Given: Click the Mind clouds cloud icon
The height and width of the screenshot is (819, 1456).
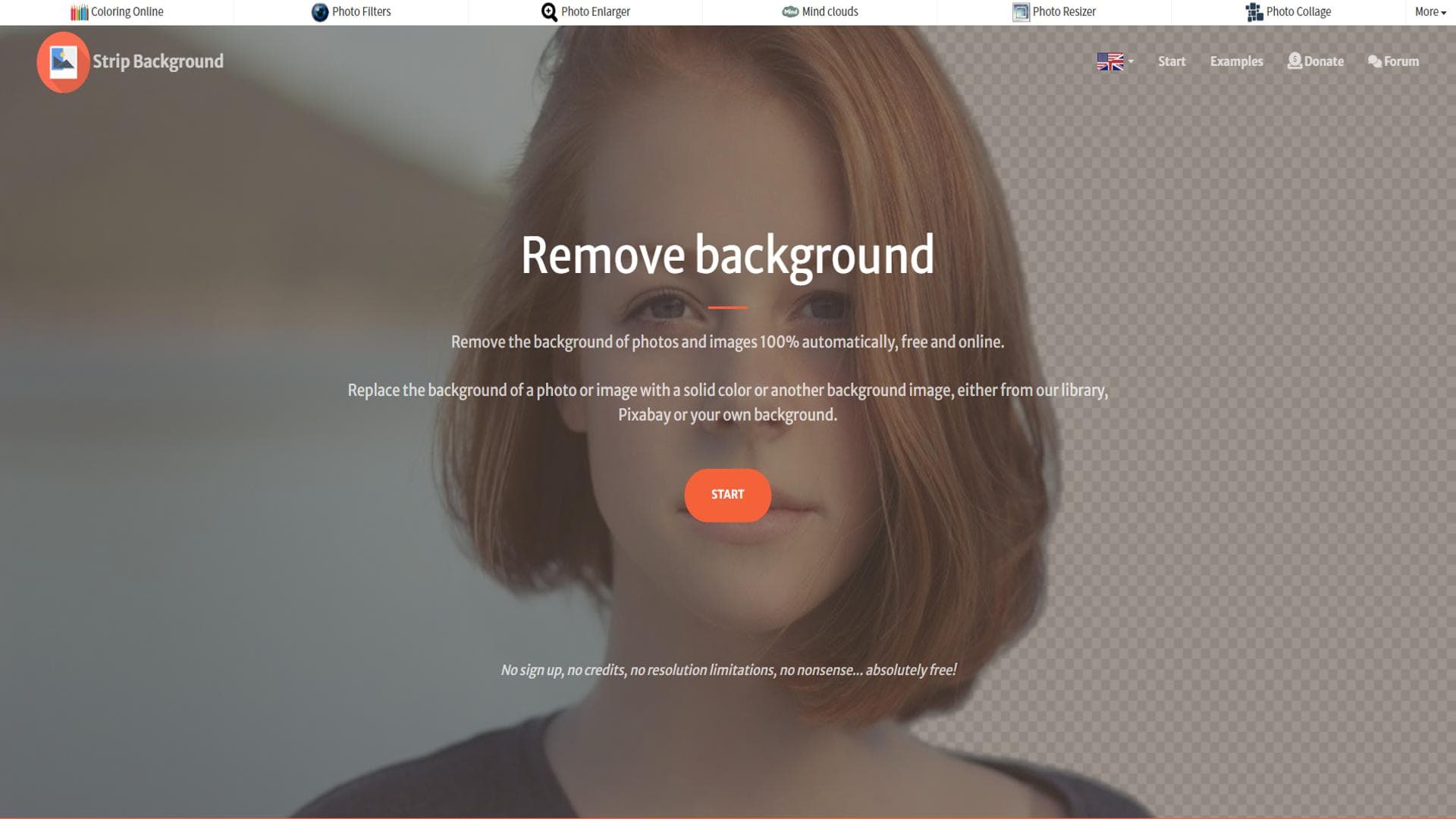Looking at the screenshot, I should pos(790,11).
